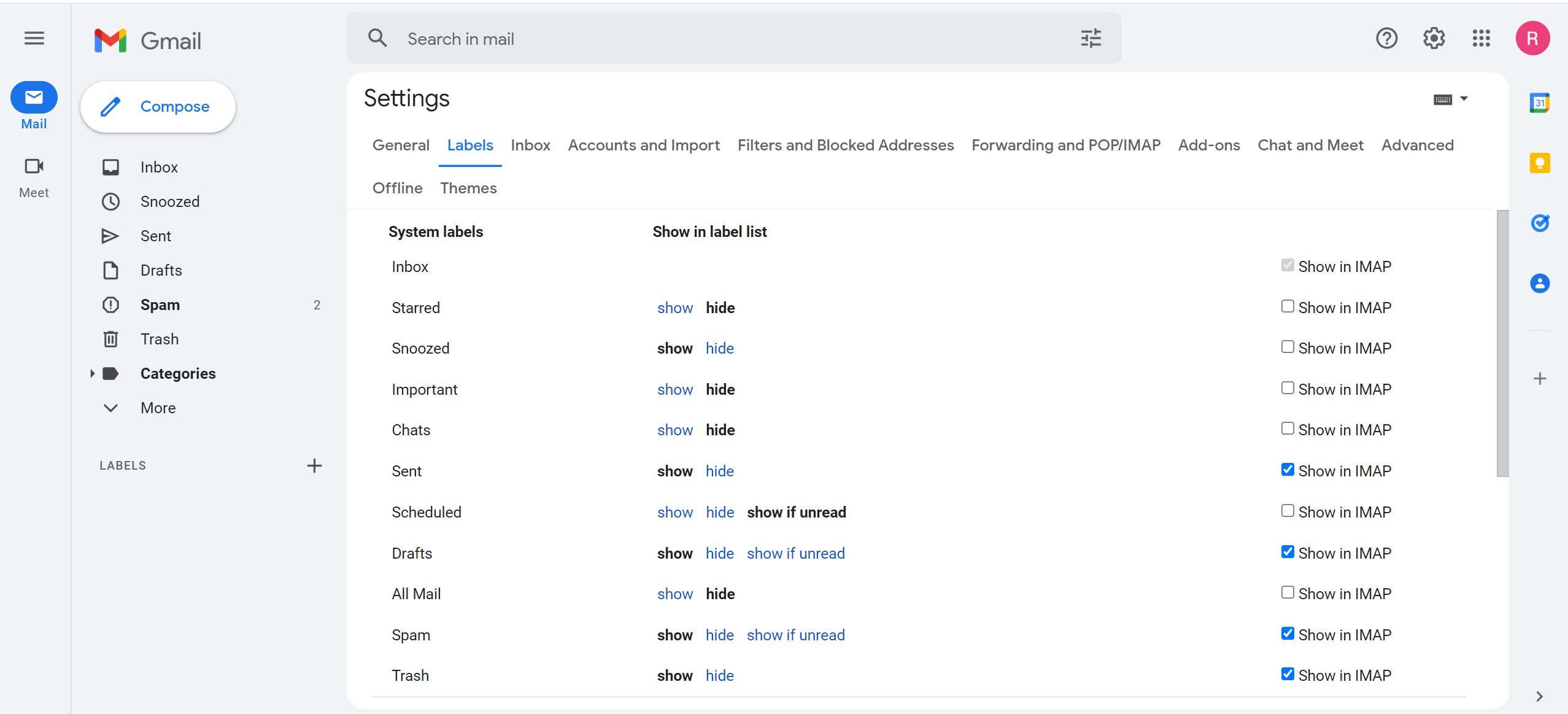Image resolution: width=1568 pixels, height=714 pixels.
Task: Click the search options filter icon
Action: (1091, 39)
